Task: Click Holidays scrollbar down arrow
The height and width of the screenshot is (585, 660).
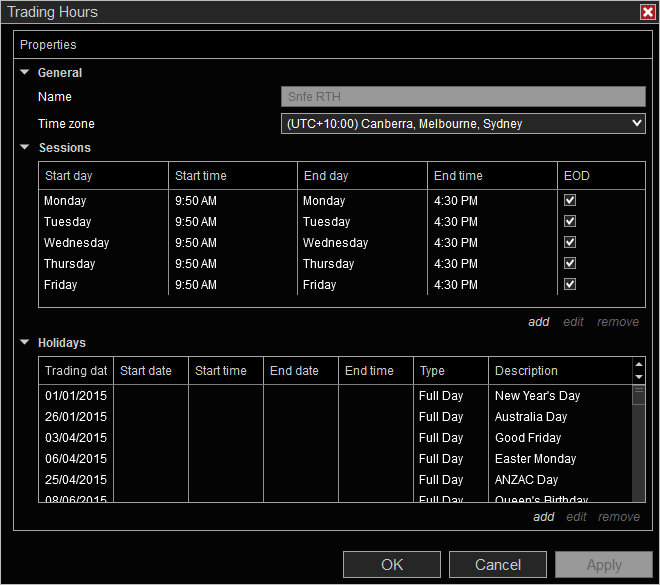Action: click(639, 377)
